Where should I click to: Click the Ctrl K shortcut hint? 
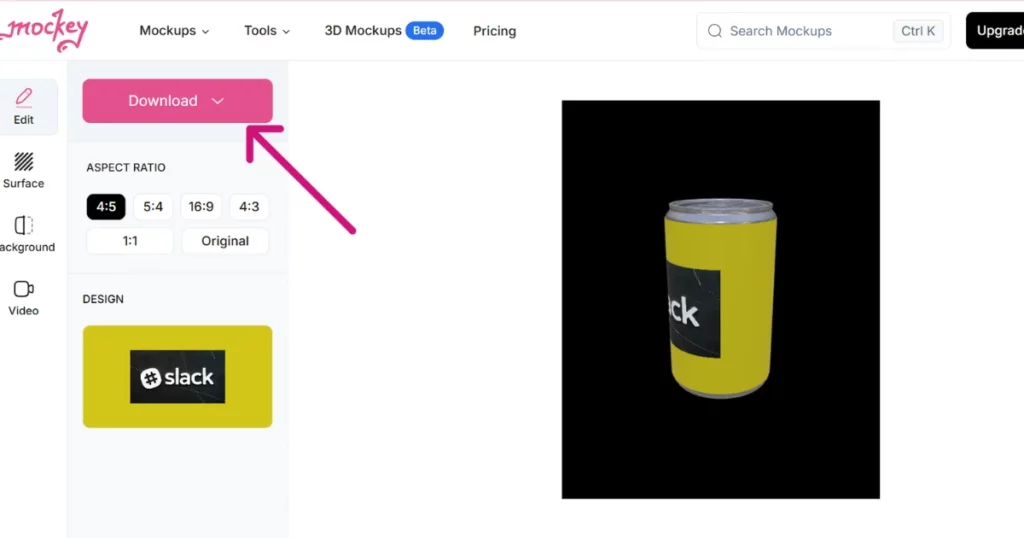pos(918,31)
